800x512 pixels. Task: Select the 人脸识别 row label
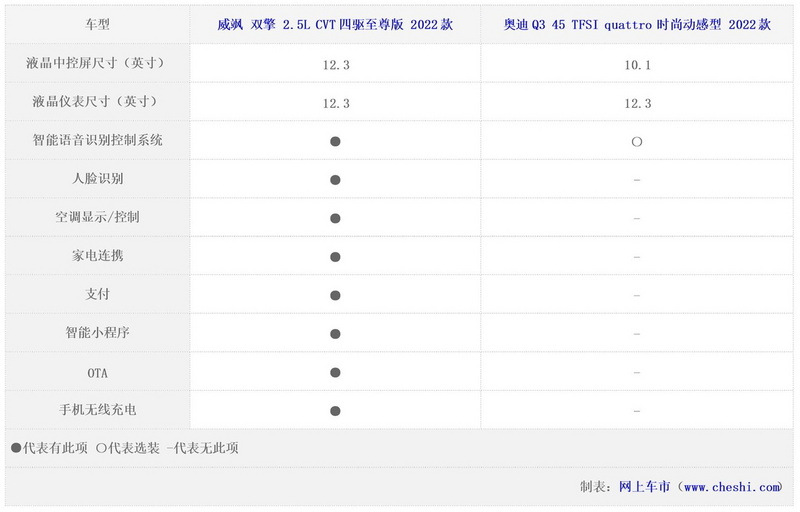click(97, 178)
